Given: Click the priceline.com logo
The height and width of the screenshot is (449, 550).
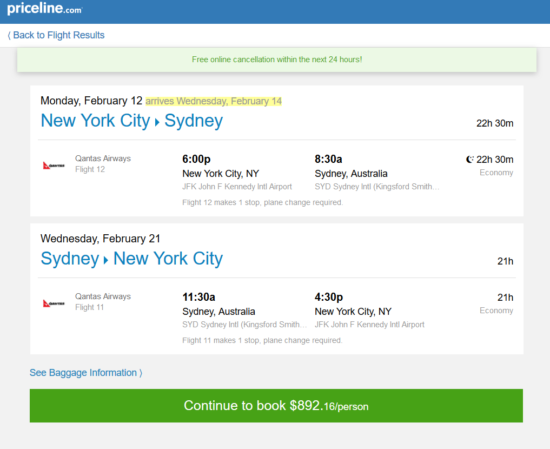Looking at the screenshot, I should point(45,8).
